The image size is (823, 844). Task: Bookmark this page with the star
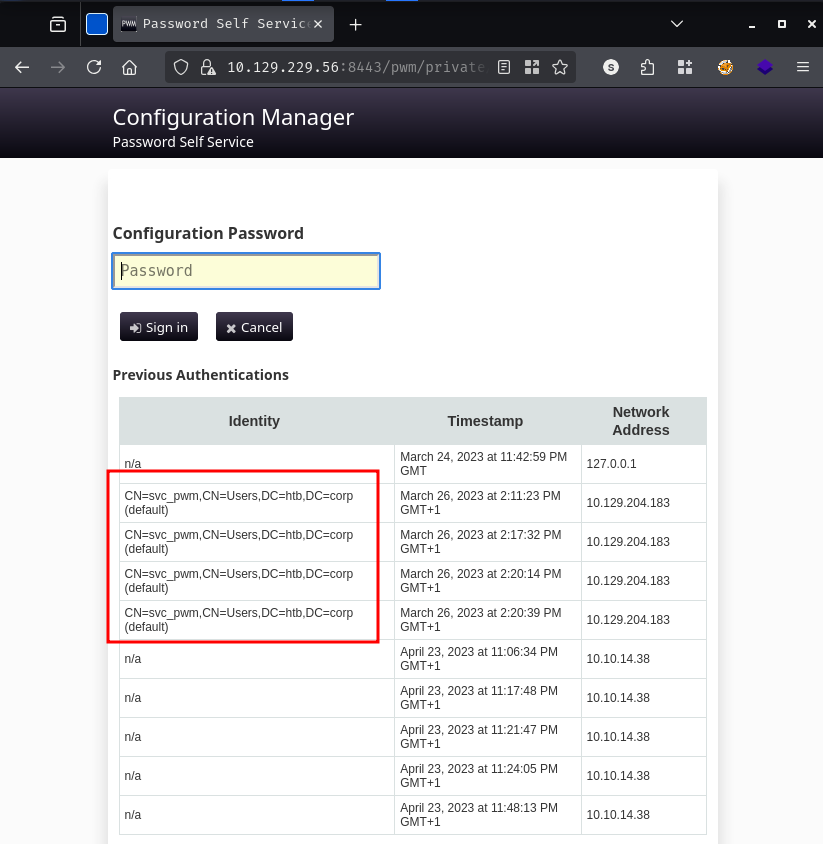coord(560,67)
